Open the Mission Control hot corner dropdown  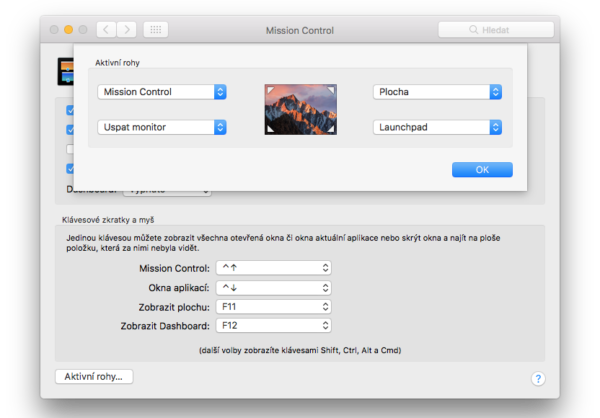(x=162, y=92)
